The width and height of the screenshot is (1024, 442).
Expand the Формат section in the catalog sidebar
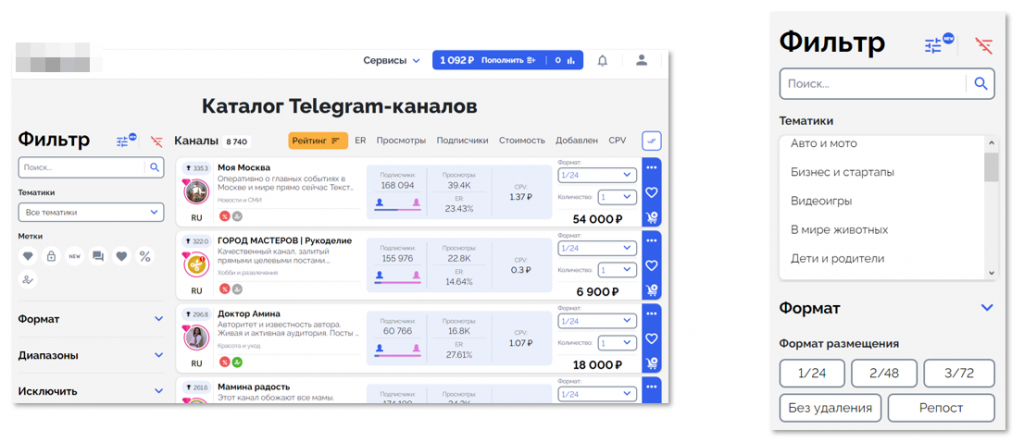pos(91,319)
